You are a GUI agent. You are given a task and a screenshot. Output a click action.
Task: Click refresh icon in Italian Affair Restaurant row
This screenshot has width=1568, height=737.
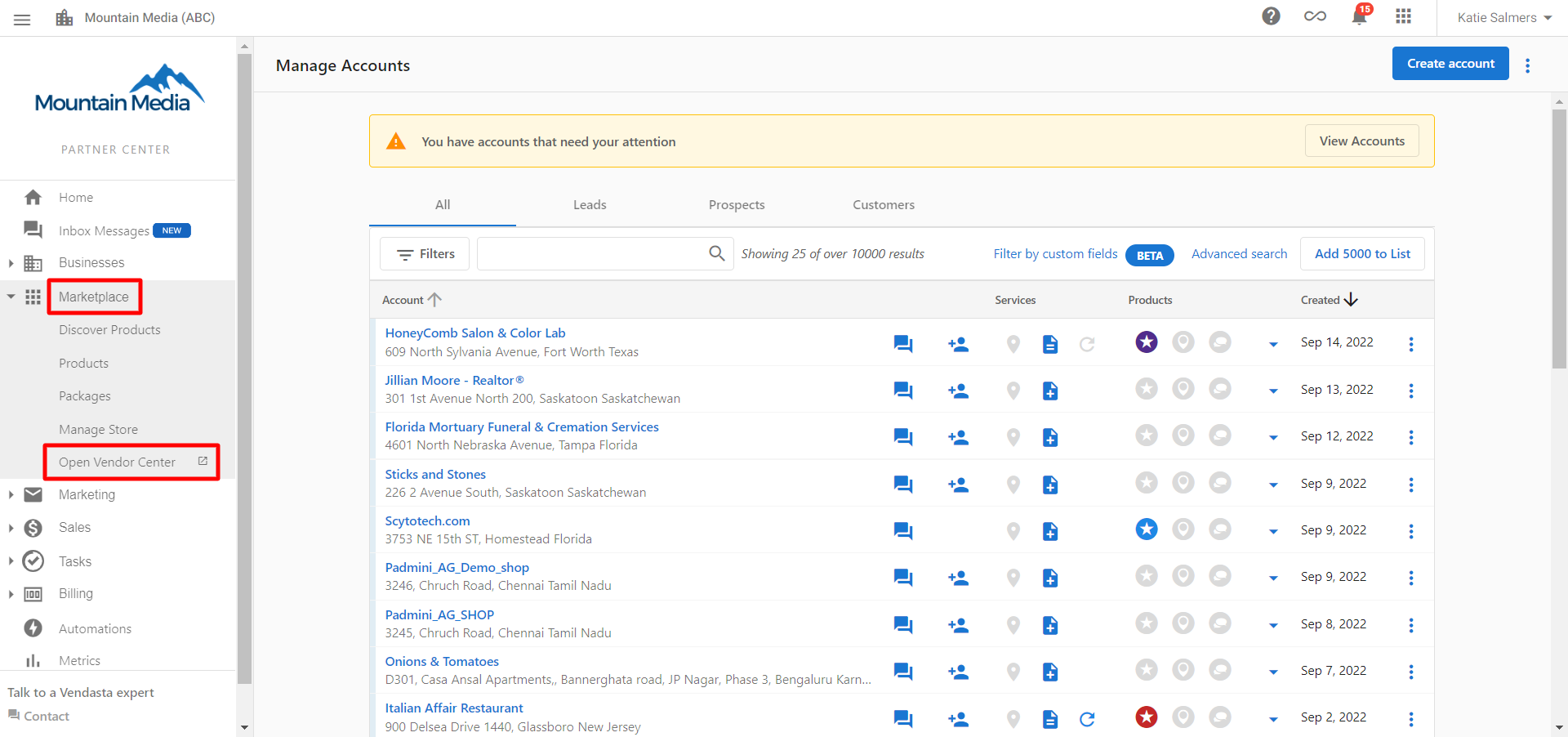[1087, 719]
